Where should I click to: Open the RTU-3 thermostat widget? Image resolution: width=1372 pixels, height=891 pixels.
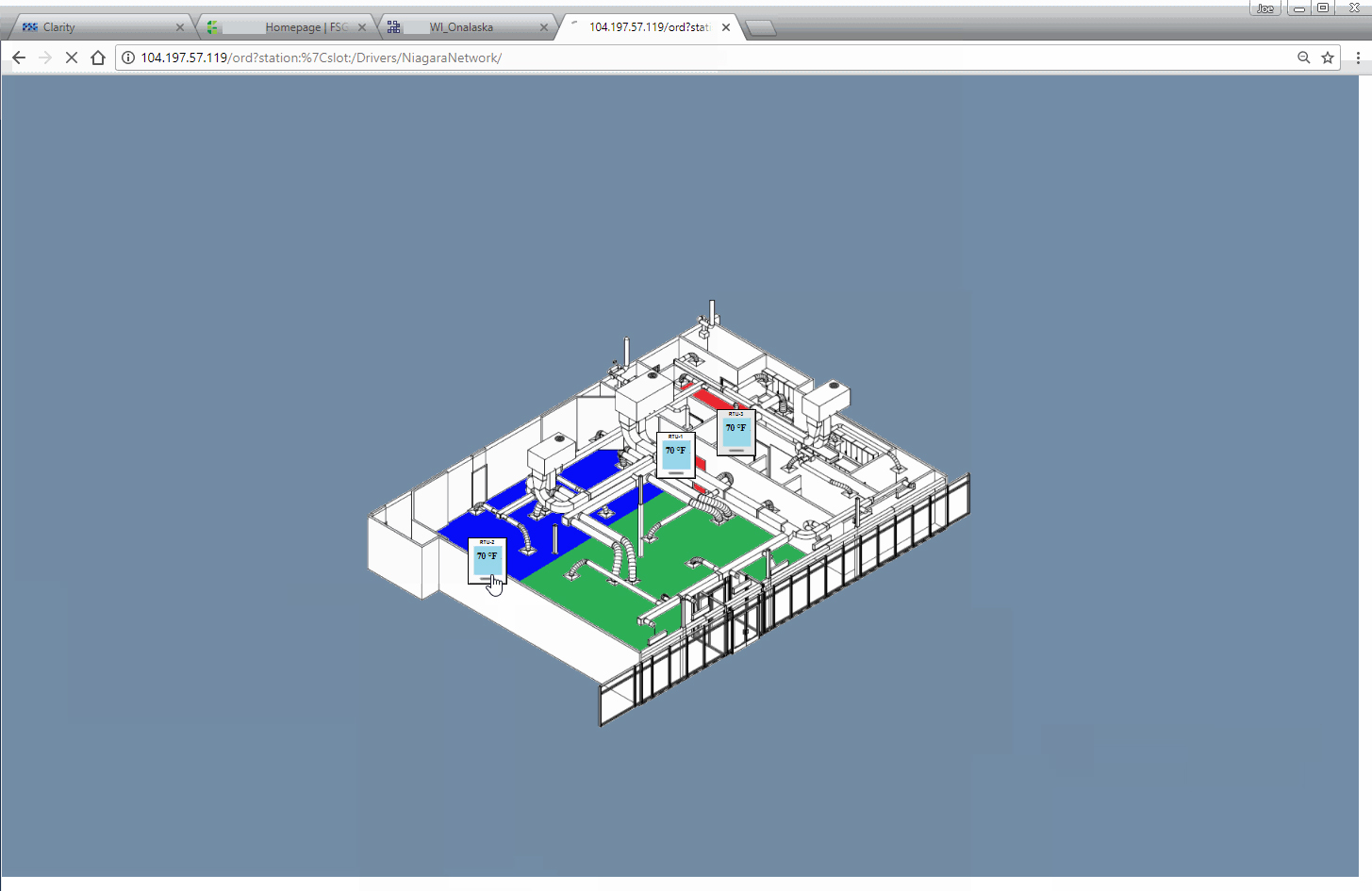click(736, 432)
